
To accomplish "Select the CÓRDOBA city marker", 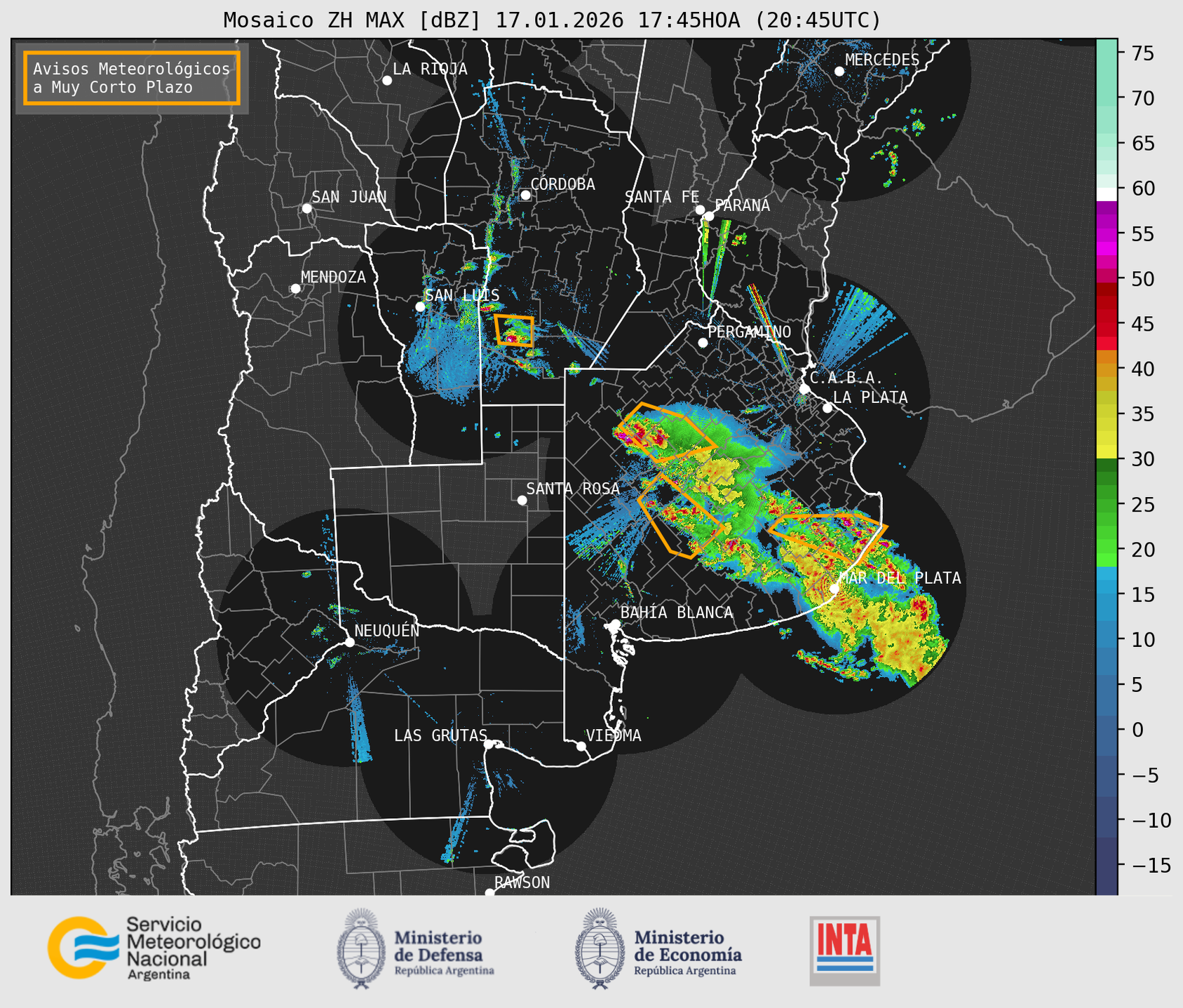I will point(525,195).
